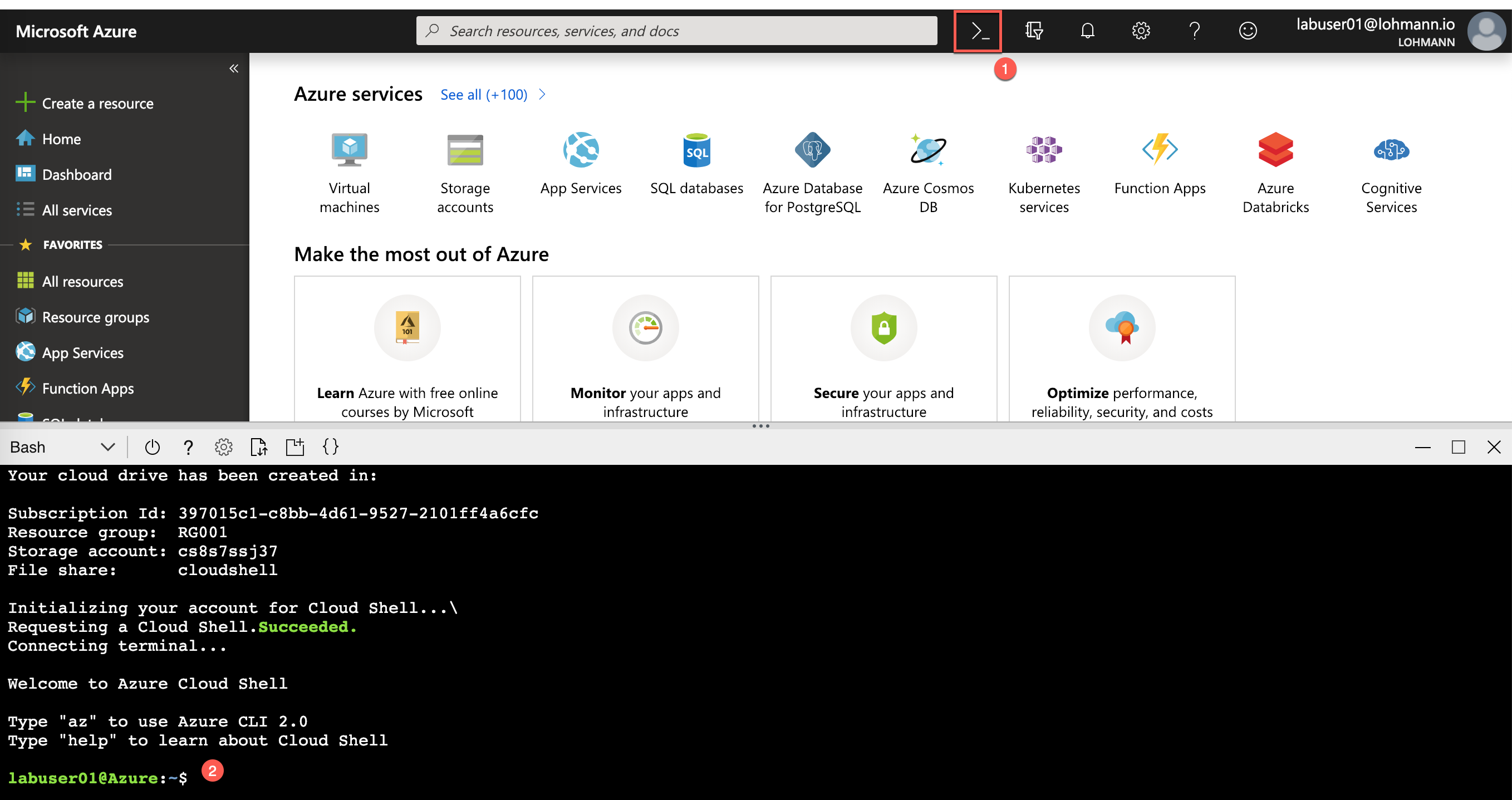Open Azure Database for PostgreSQL tile
The image size is (1512, 800).
(812, 173)
